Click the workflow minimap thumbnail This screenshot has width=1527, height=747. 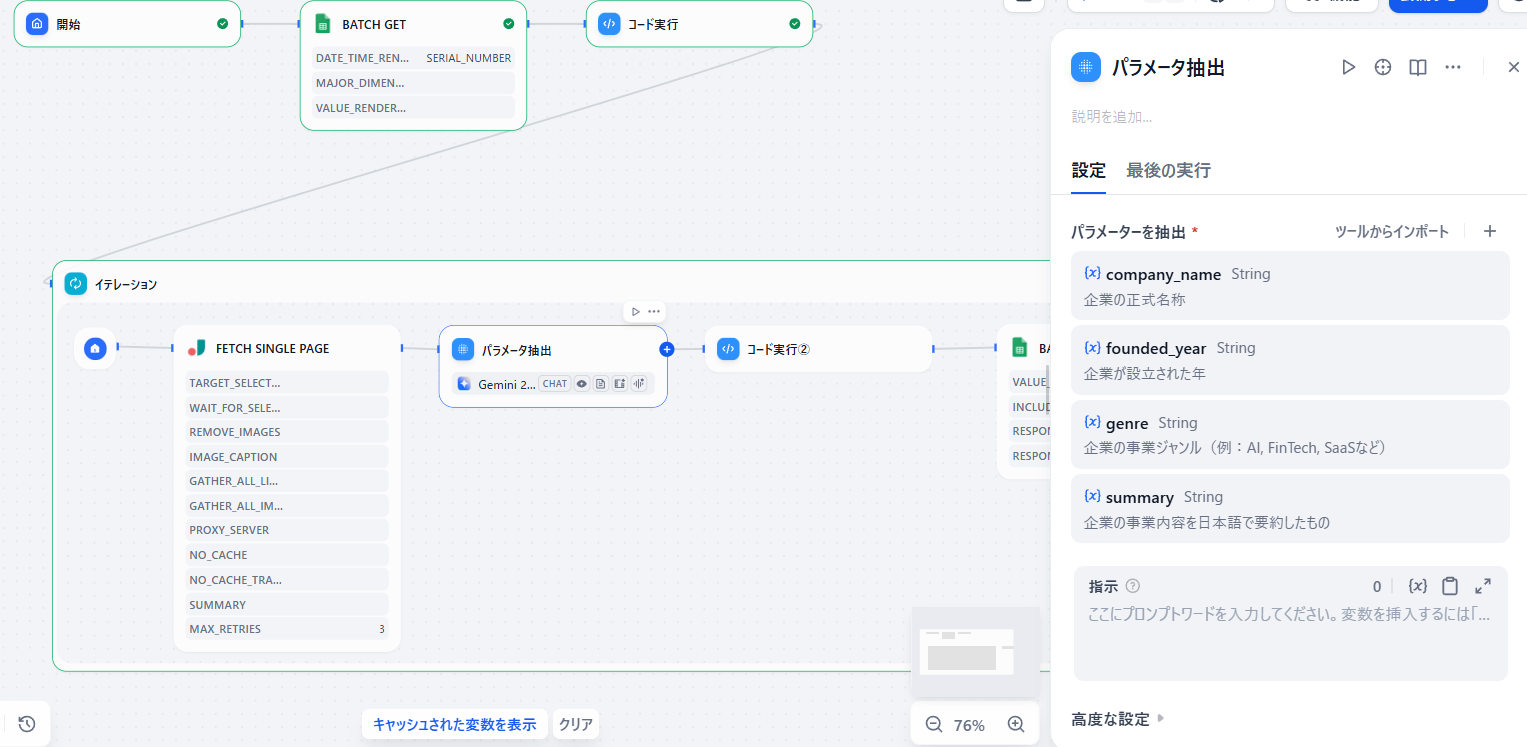(975, 651)
